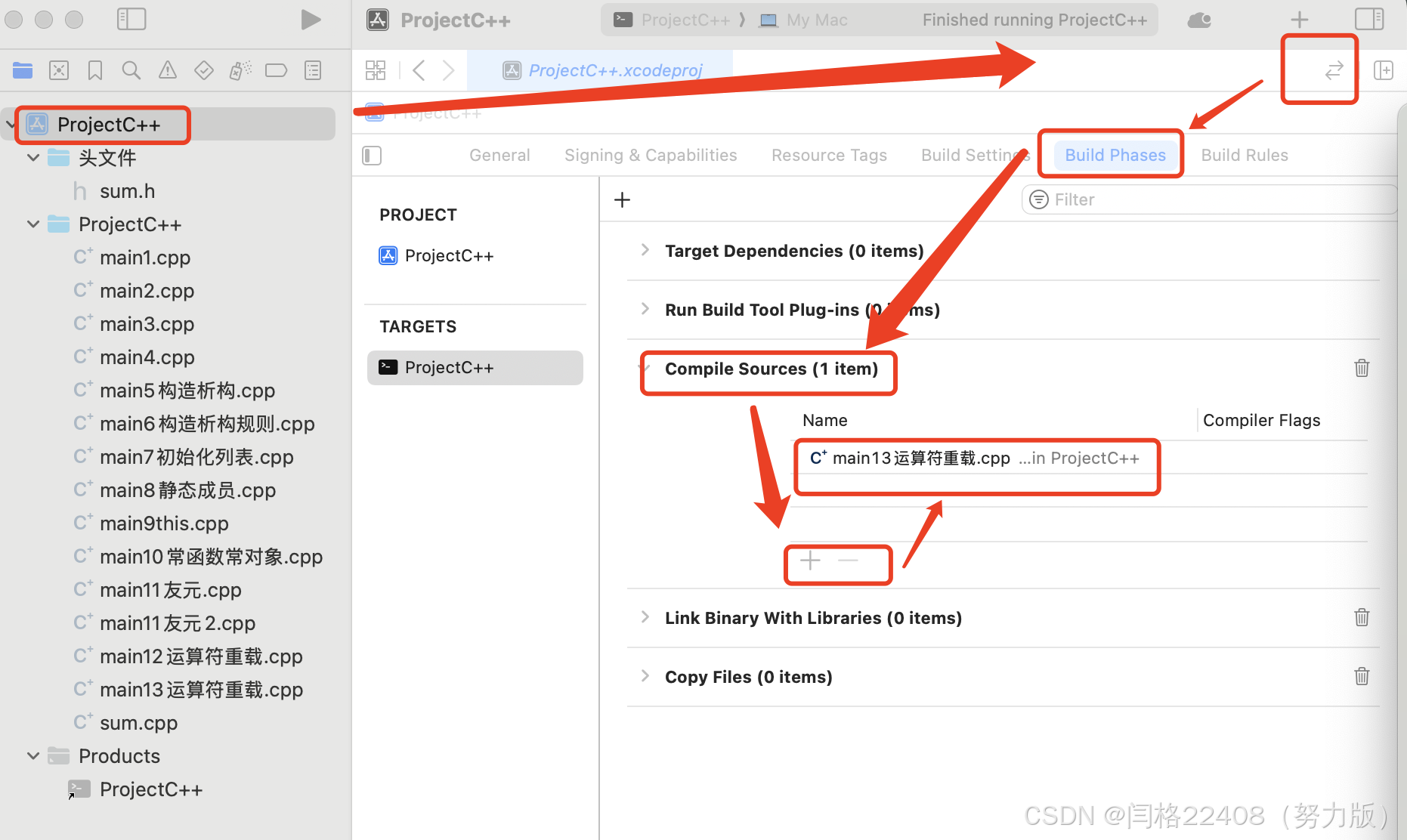Show the Report navigator icon
This screenshot has height=840, width=1407.
coord(312,69)
